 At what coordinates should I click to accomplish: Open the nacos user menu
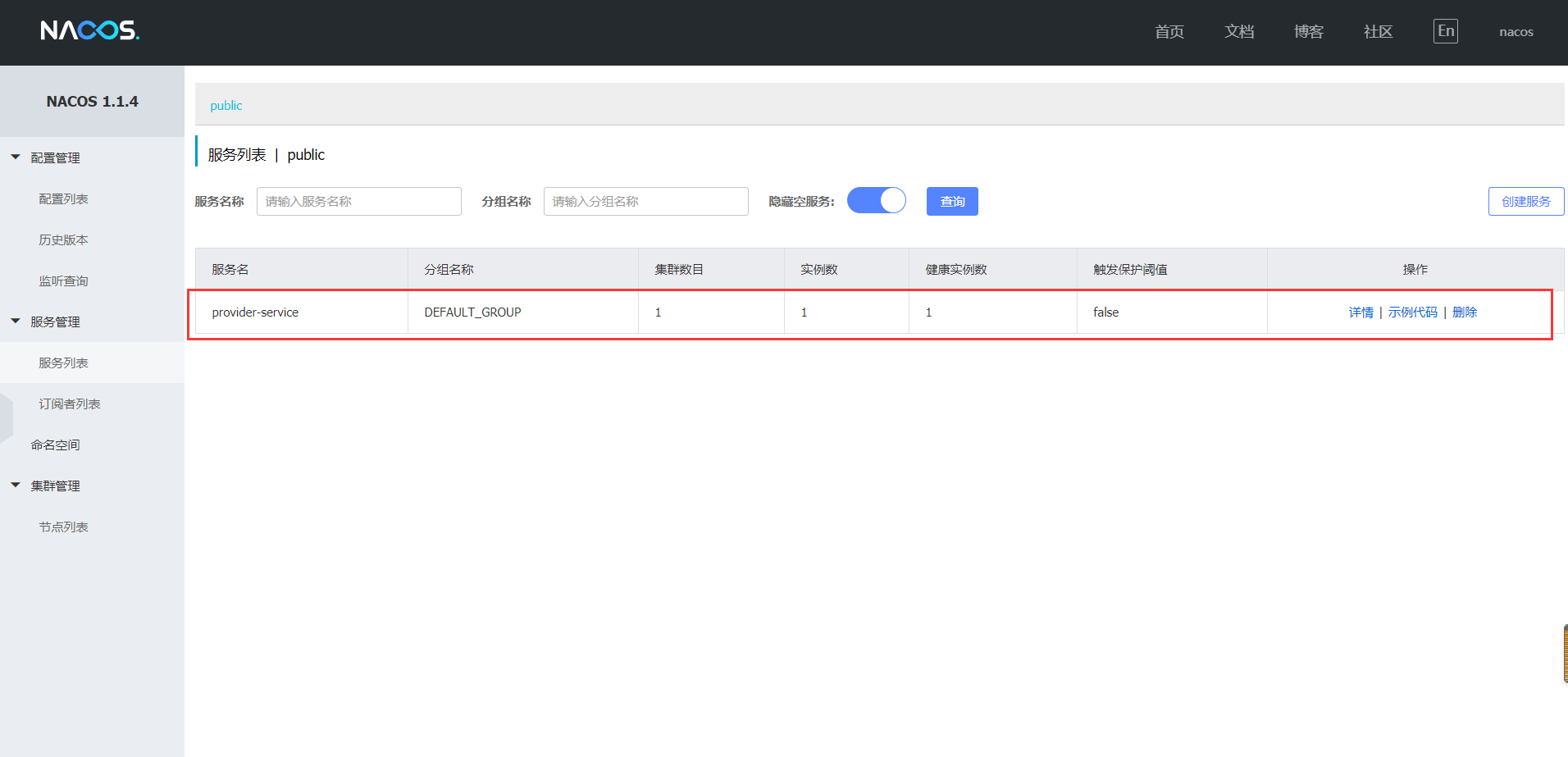point(1516,32)
